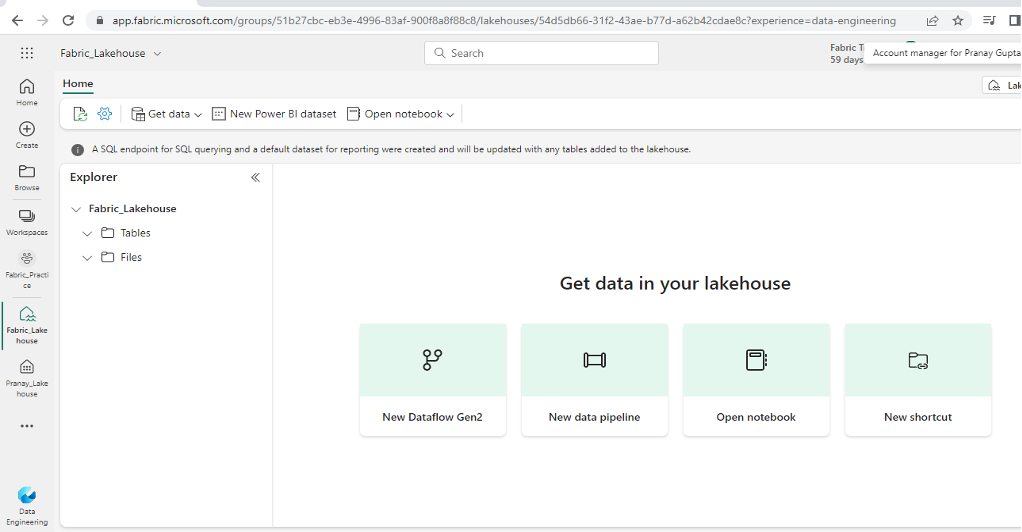This screenshot has height=532, width=1022.
Task: Open the Fabric_Lakehouse title dropdown
Action: pyautogui.click(x=157, y=53)
